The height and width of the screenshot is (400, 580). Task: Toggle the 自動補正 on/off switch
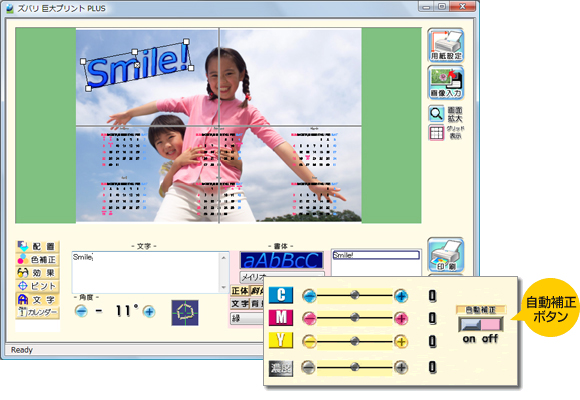tap(480, 325)
